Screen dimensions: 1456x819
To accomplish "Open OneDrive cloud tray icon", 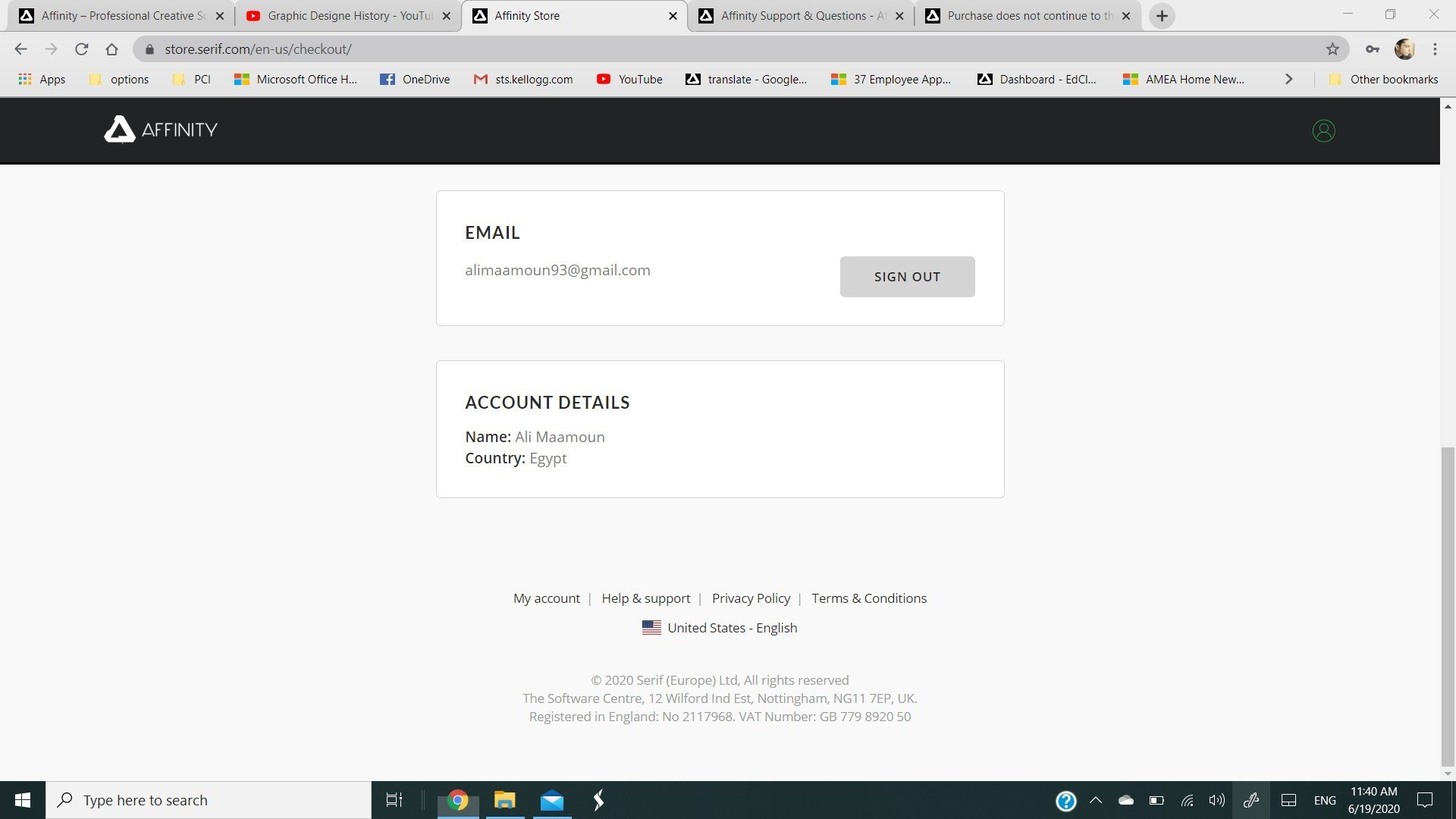I will (1126, 800).
